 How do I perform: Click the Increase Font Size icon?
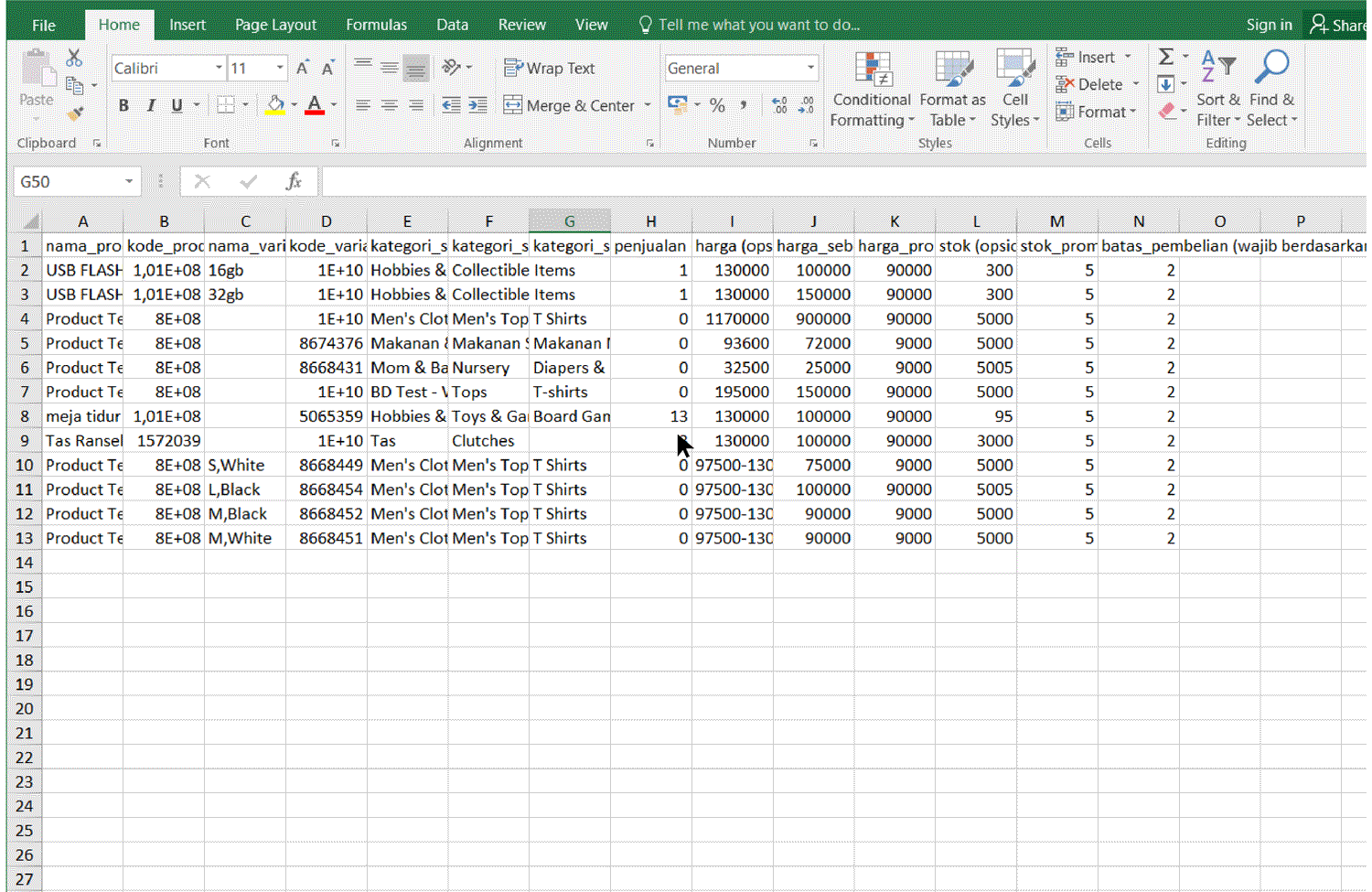click(303, 68)
